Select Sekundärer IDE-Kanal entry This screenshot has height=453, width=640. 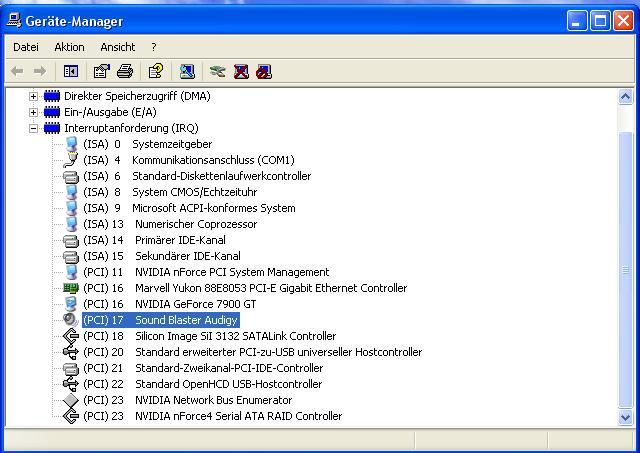(162, 256)
